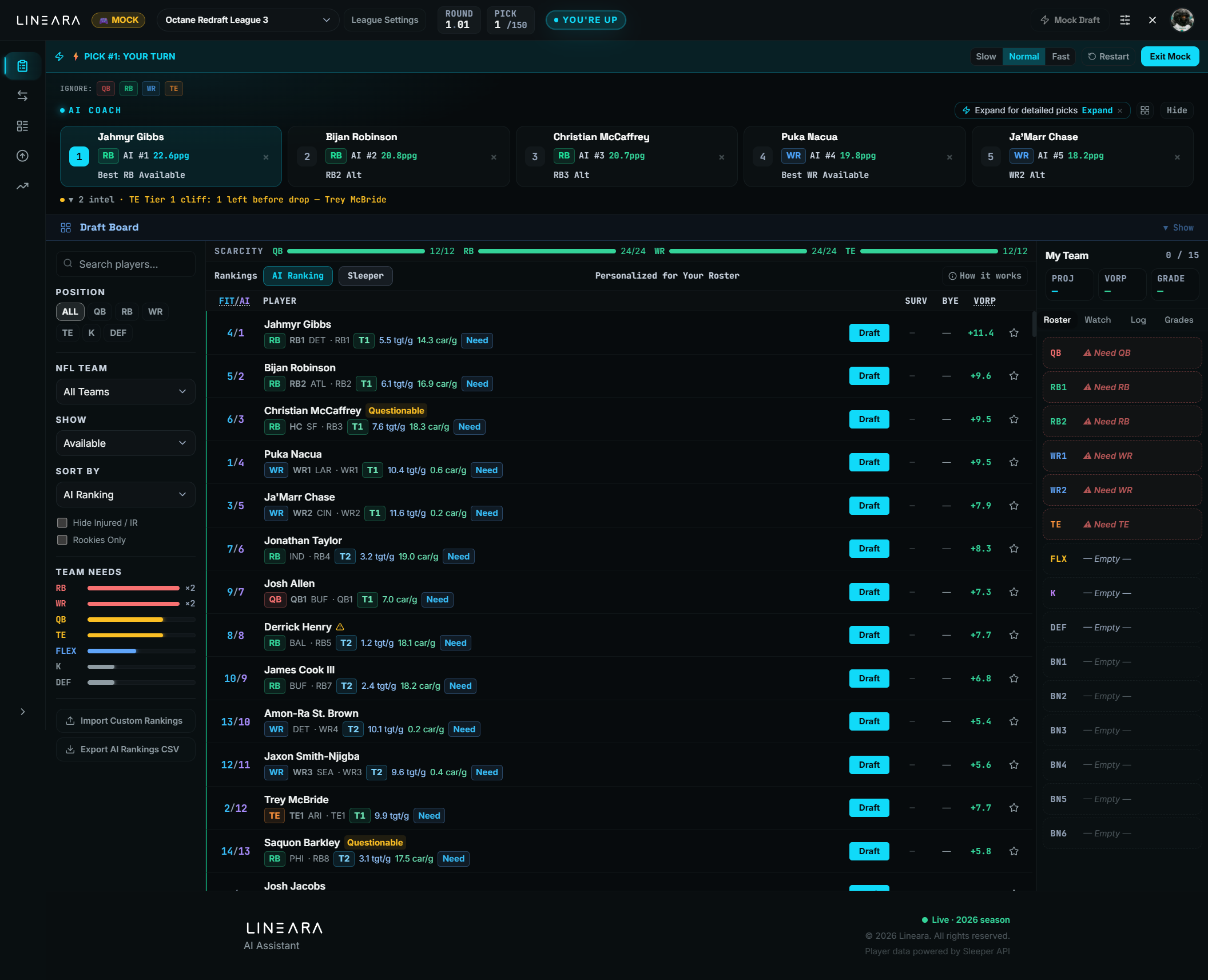
Task: Restart the mock draft
Action: [x=1108, y=57]
